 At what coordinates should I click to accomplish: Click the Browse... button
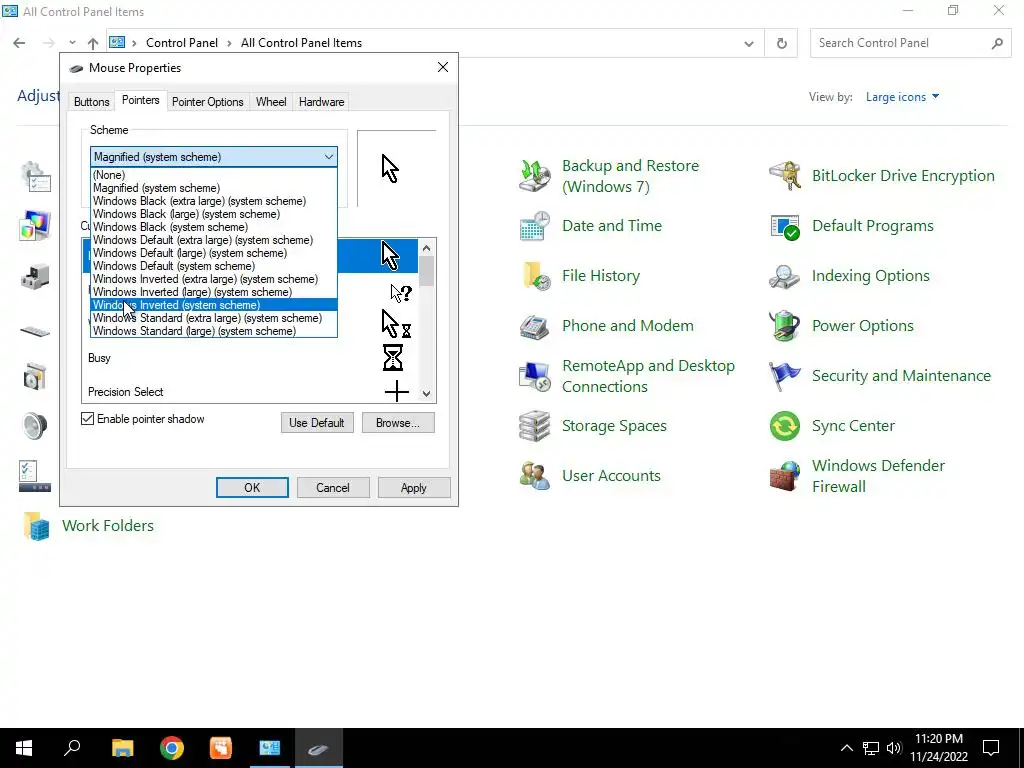398,423
